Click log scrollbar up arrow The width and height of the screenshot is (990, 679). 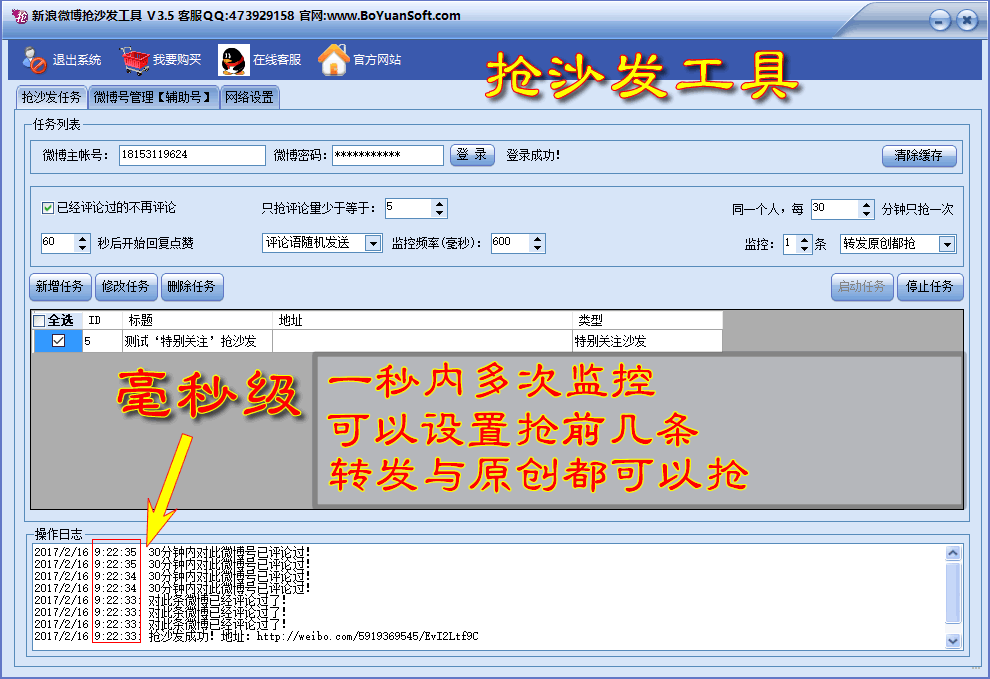953,553
